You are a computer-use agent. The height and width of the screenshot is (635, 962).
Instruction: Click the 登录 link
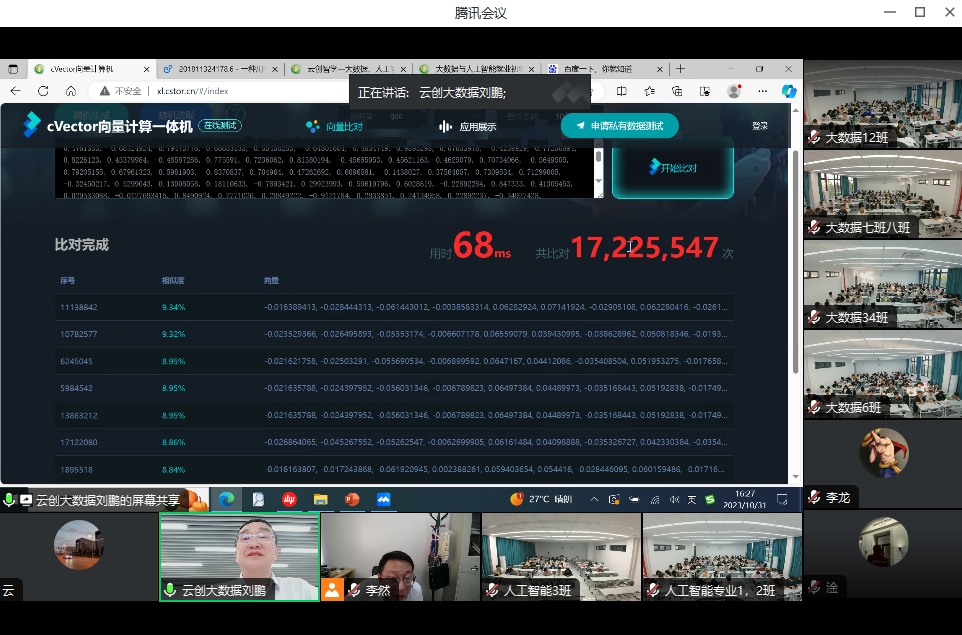(760, 126)
